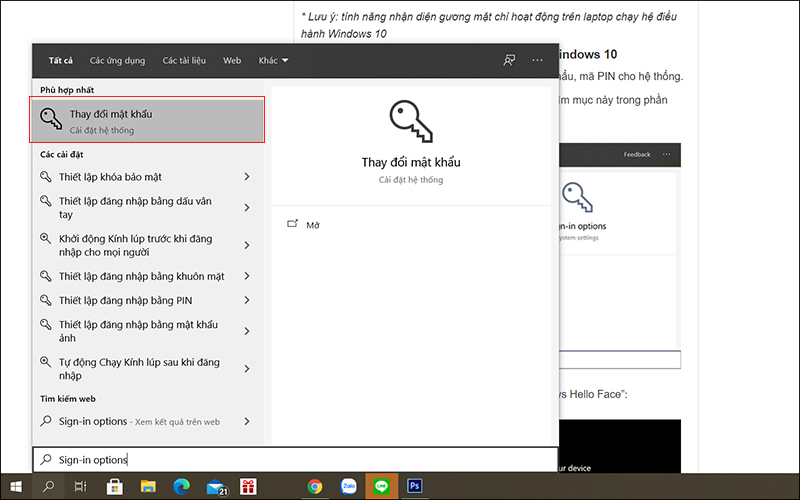This screenshot has height=500, width=800.
Task: Click the key icon in background article image
Action: coord(577,197)
